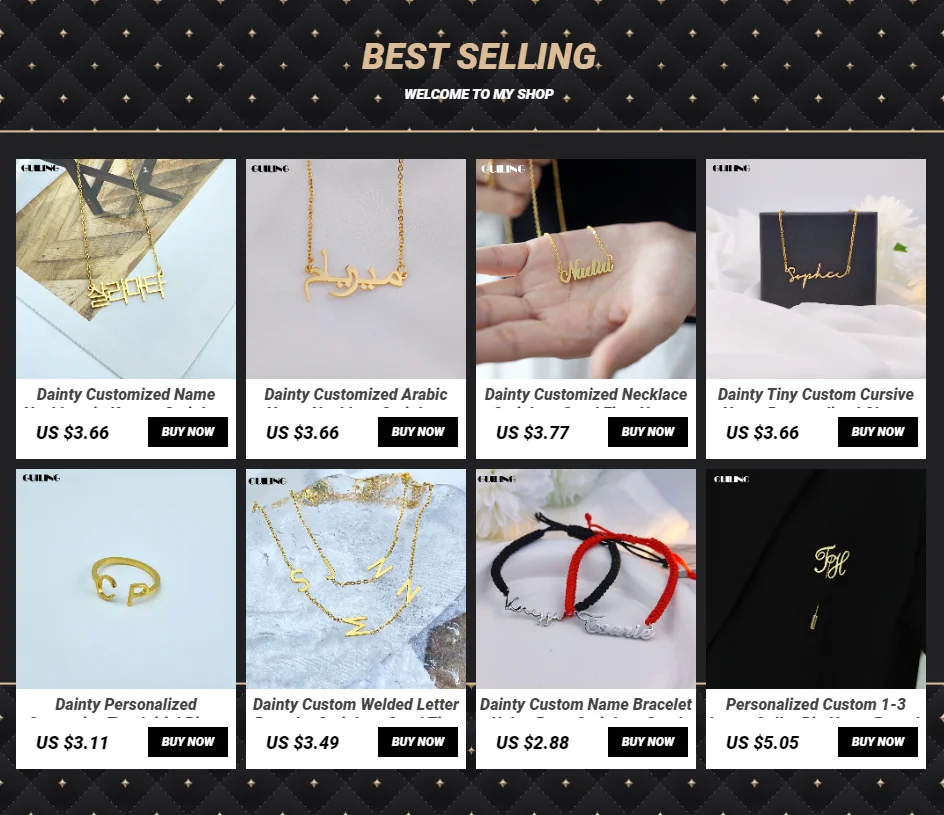Buy the $3.11 Dainty Personalized ring

tap(188, 742)
